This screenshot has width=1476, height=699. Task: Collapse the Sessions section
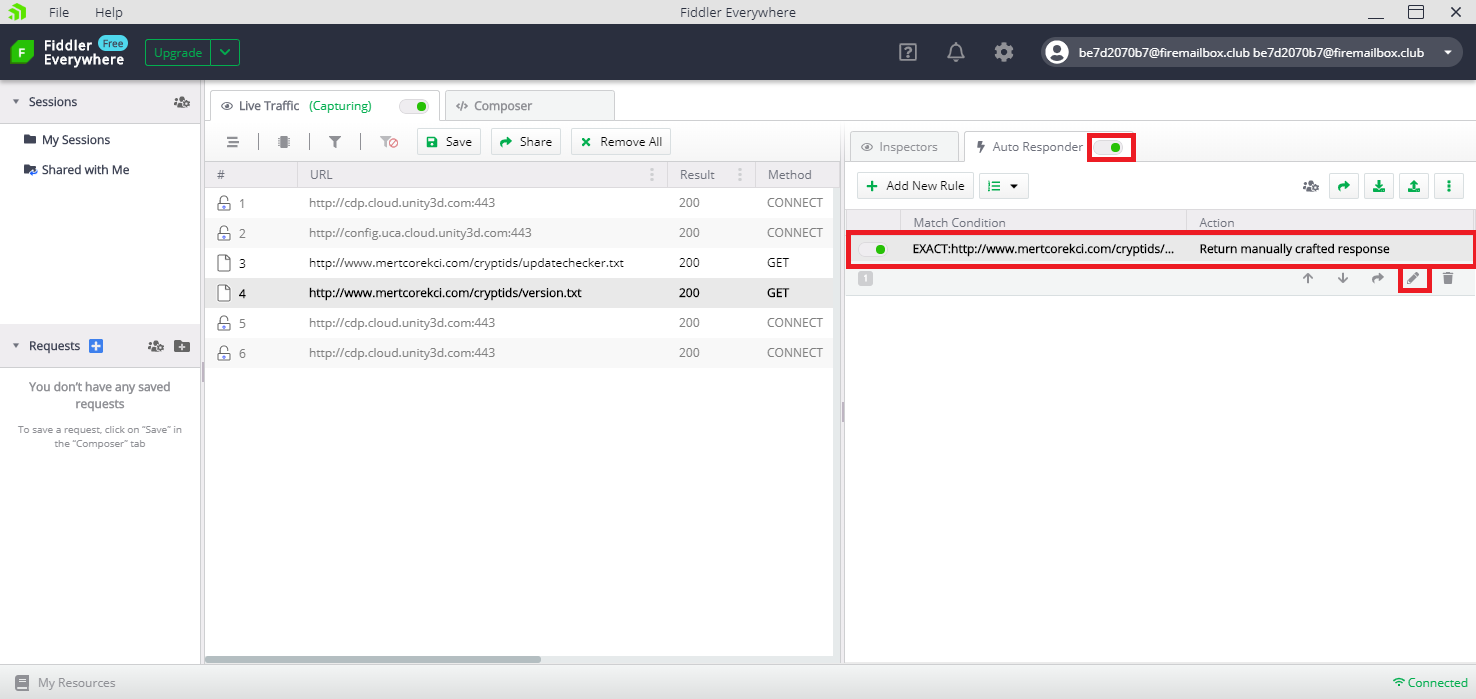(x=16, y=102)
